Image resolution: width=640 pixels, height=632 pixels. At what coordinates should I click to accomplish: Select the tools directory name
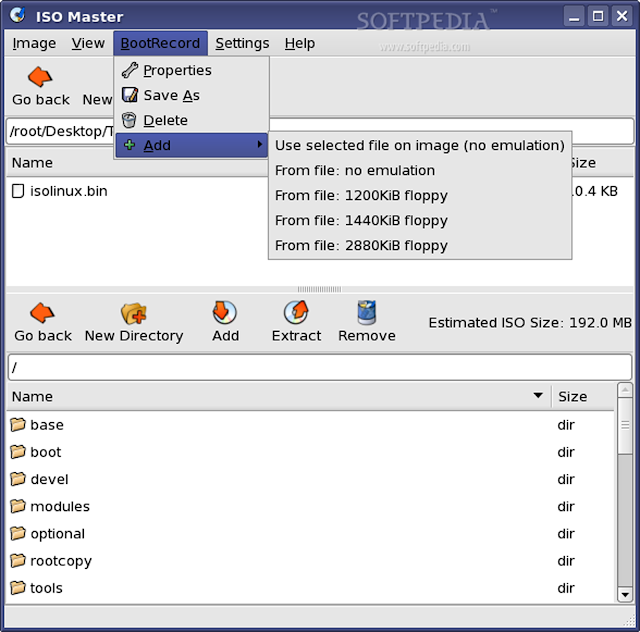coord(46,588)
